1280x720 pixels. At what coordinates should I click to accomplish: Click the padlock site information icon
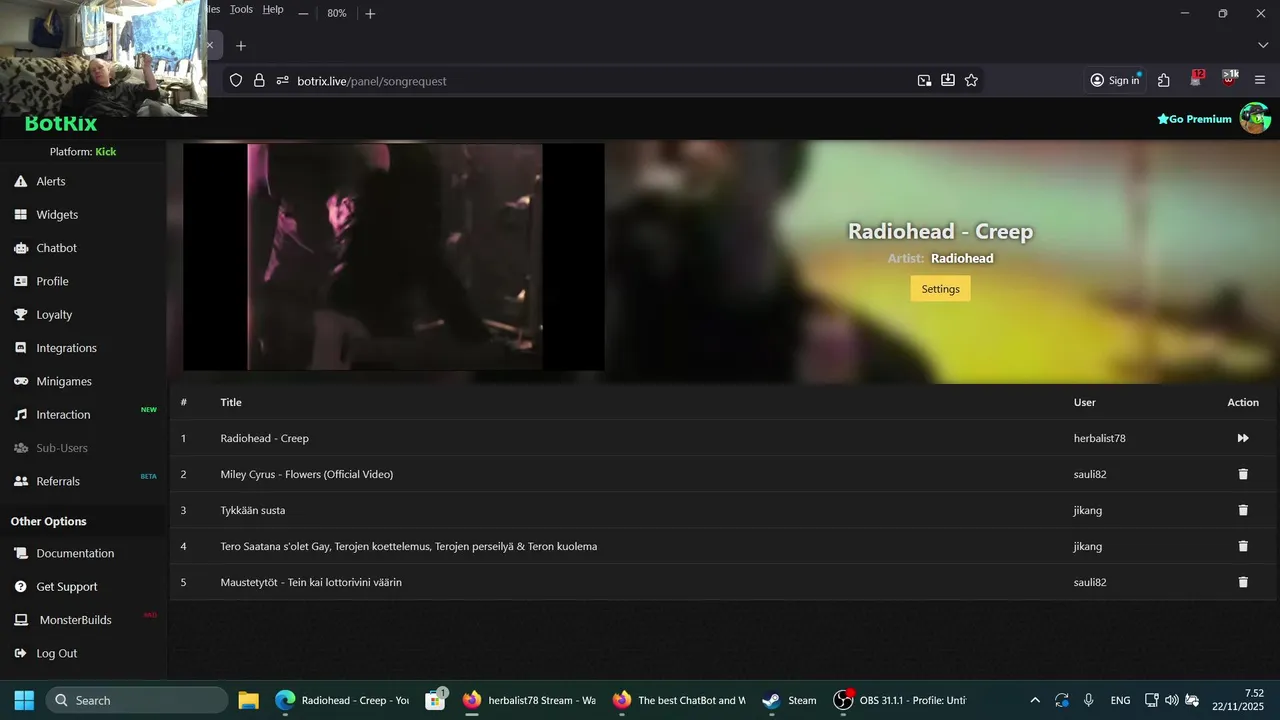[259, 80]
